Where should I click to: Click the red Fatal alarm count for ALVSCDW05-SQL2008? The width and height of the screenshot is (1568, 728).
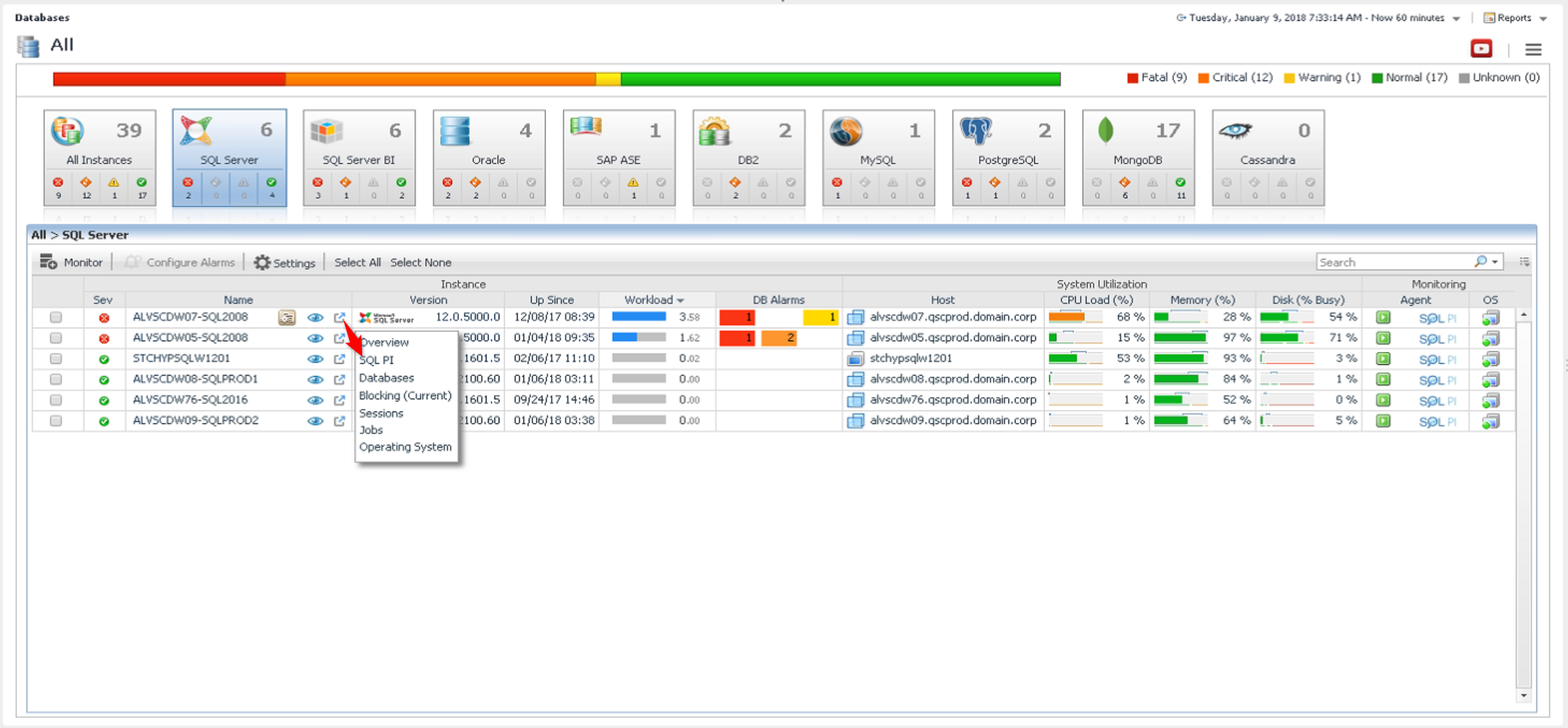click(737, 338)
